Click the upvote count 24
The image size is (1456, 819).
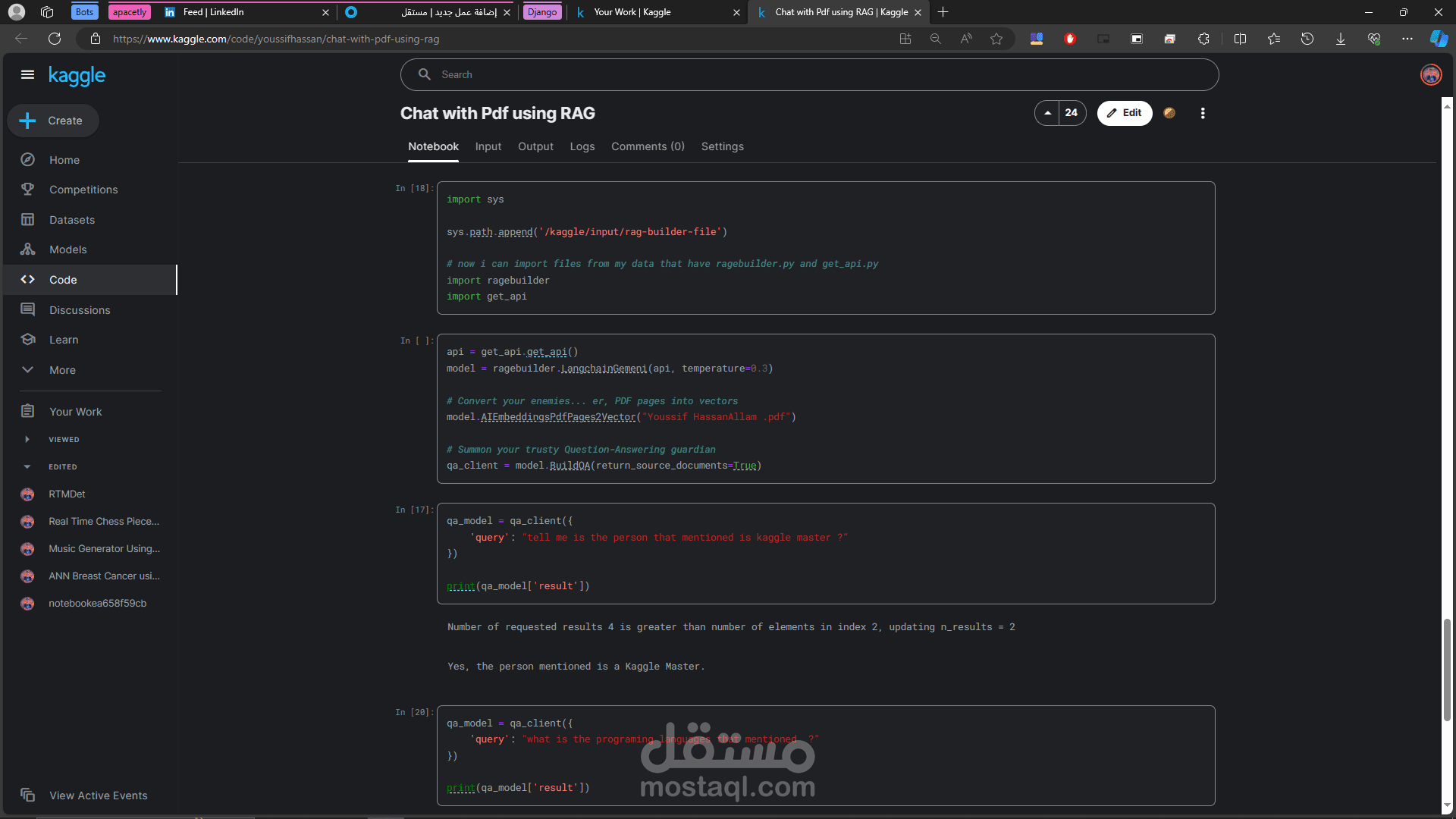click(1071, 113)
